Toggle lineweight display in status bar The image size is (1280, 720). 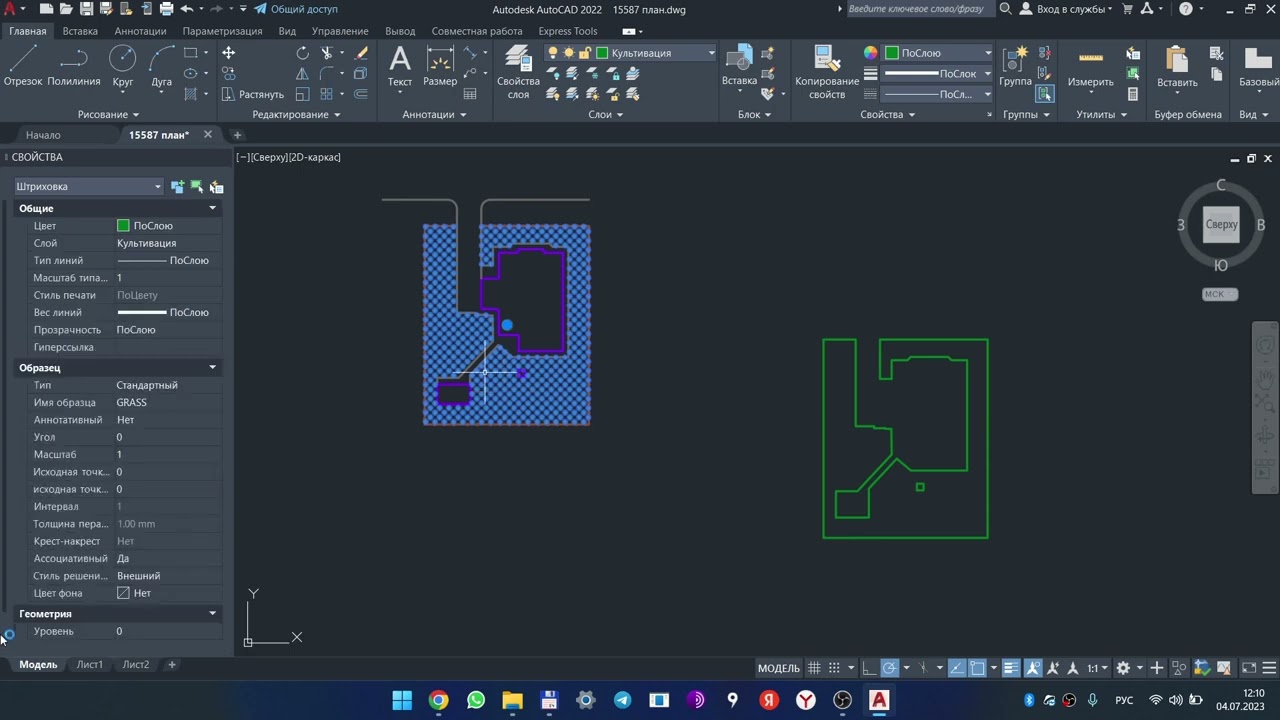[1011, 668]
